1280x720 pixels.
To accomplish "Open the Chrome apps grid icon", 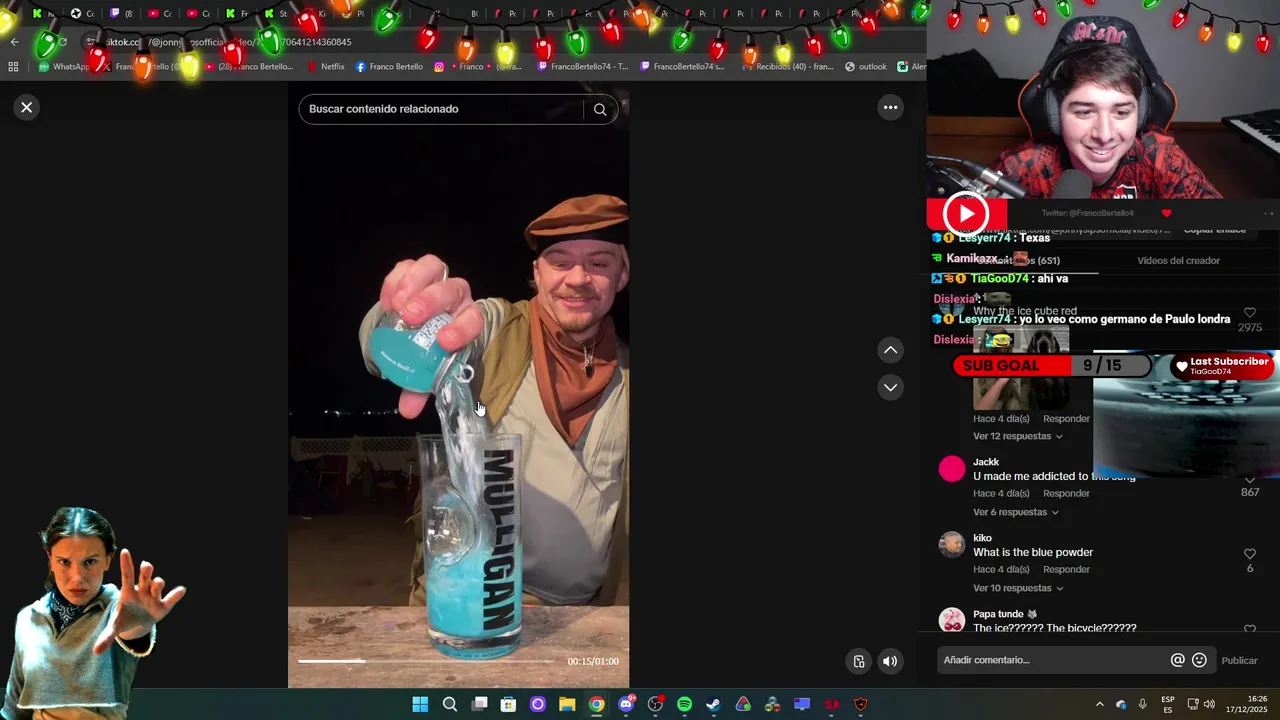I will [13, 67].
